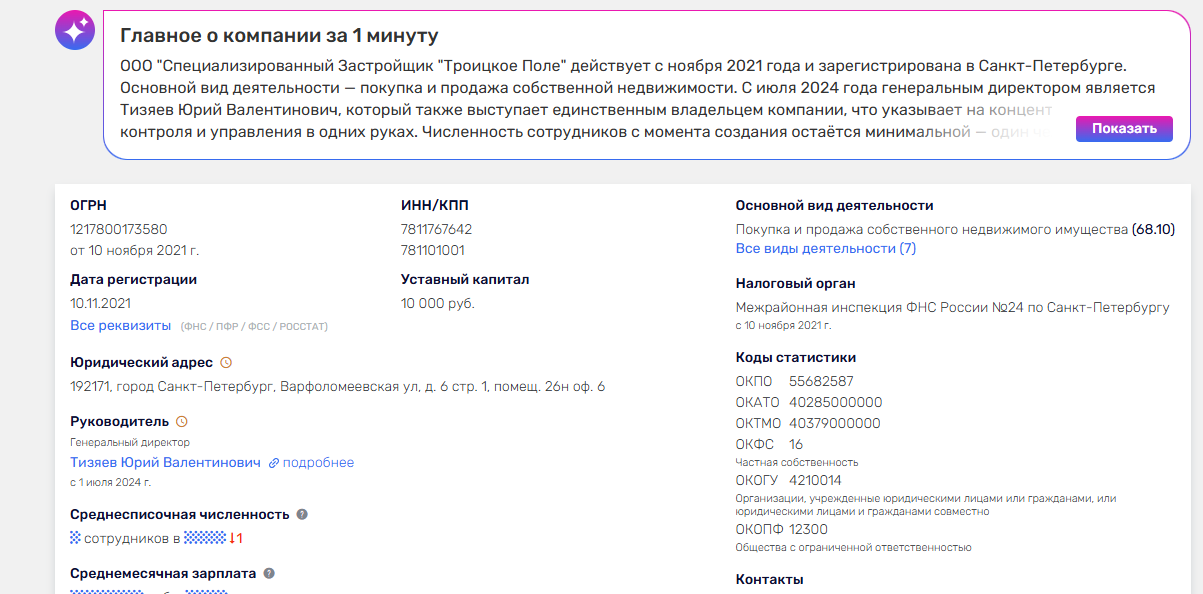Image resolution: width=1203 pixels, height=594 pixels.
Task: Click «от 10 ноября 2021 г.» under OGRN
Action: [x=134, y=250]
